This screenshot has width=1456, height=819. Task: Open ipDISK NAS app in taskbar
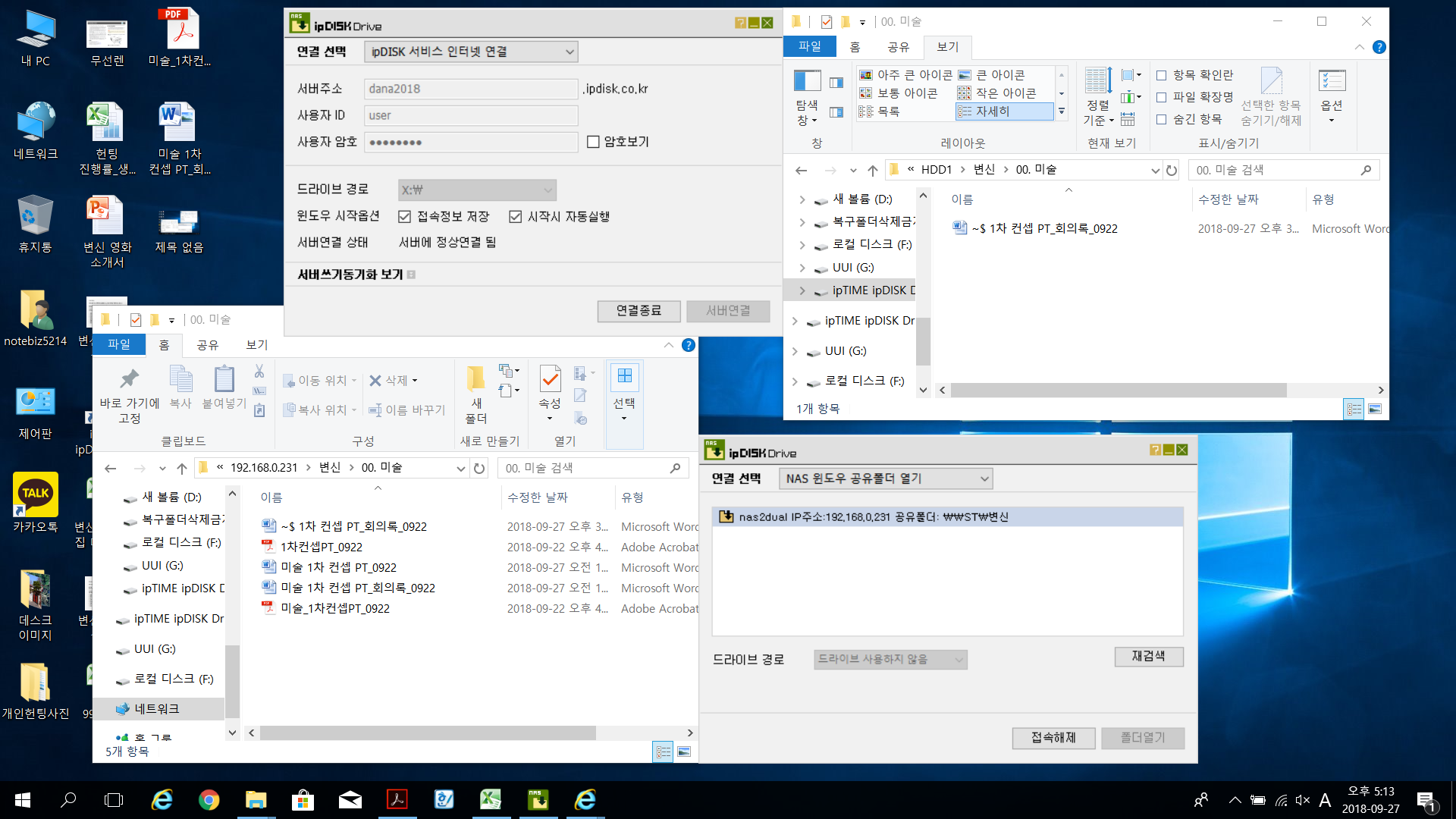click(x=538, y=800)
